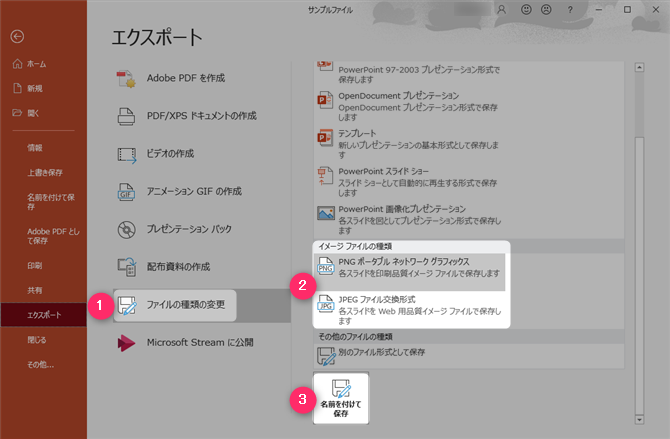Click the 新規 blank page icon
The image size is (670, 439).
[17, 88]
